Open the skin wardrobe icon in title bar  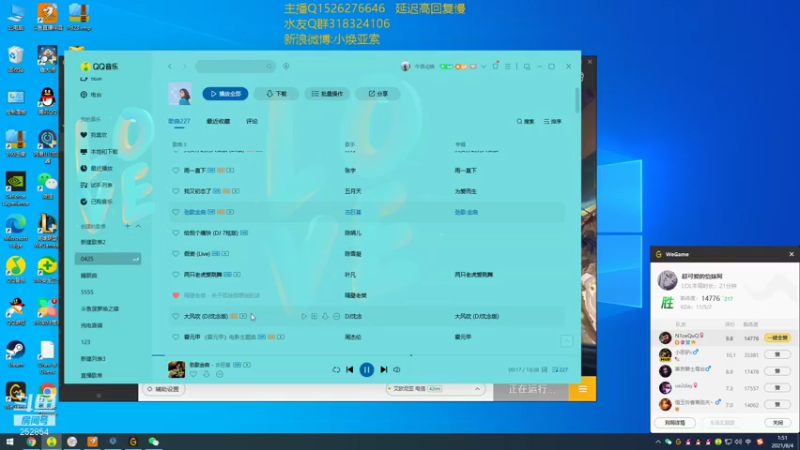495,66
